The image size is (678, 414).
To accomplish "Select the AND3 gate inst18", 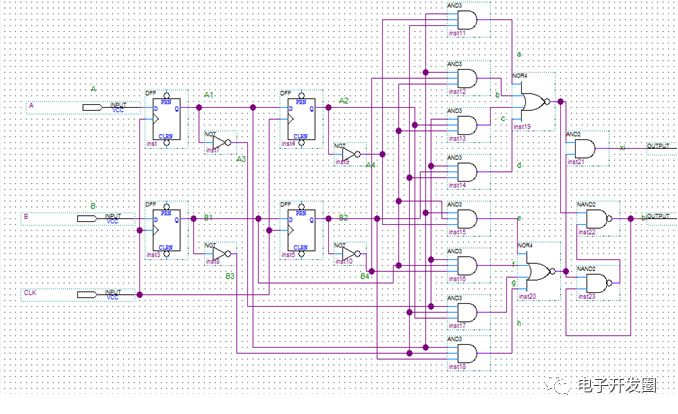I will [x=467, y=353].
